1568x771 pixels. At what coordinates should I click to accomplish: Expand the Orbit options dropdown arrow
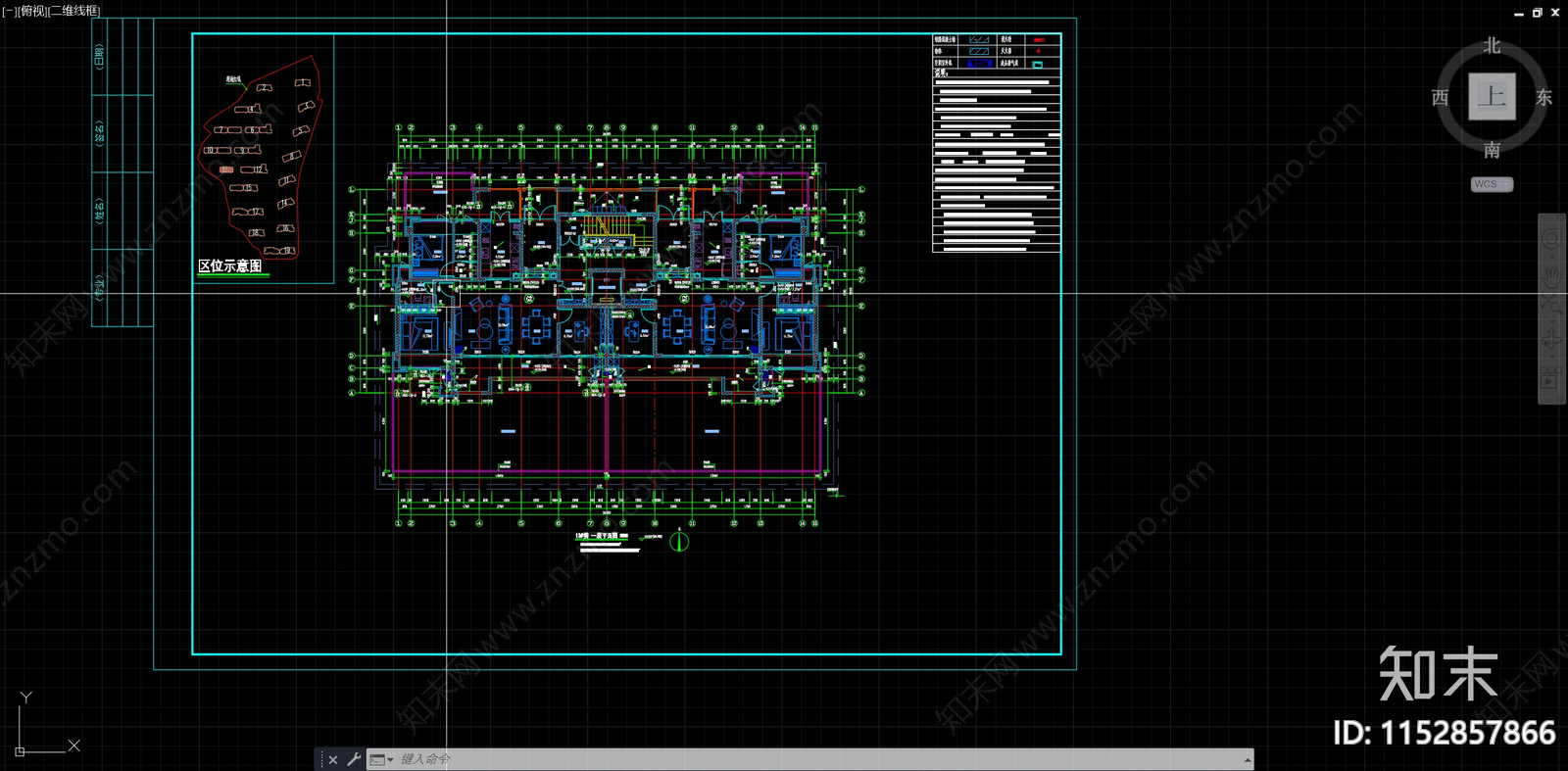(x=1551, y=356)
